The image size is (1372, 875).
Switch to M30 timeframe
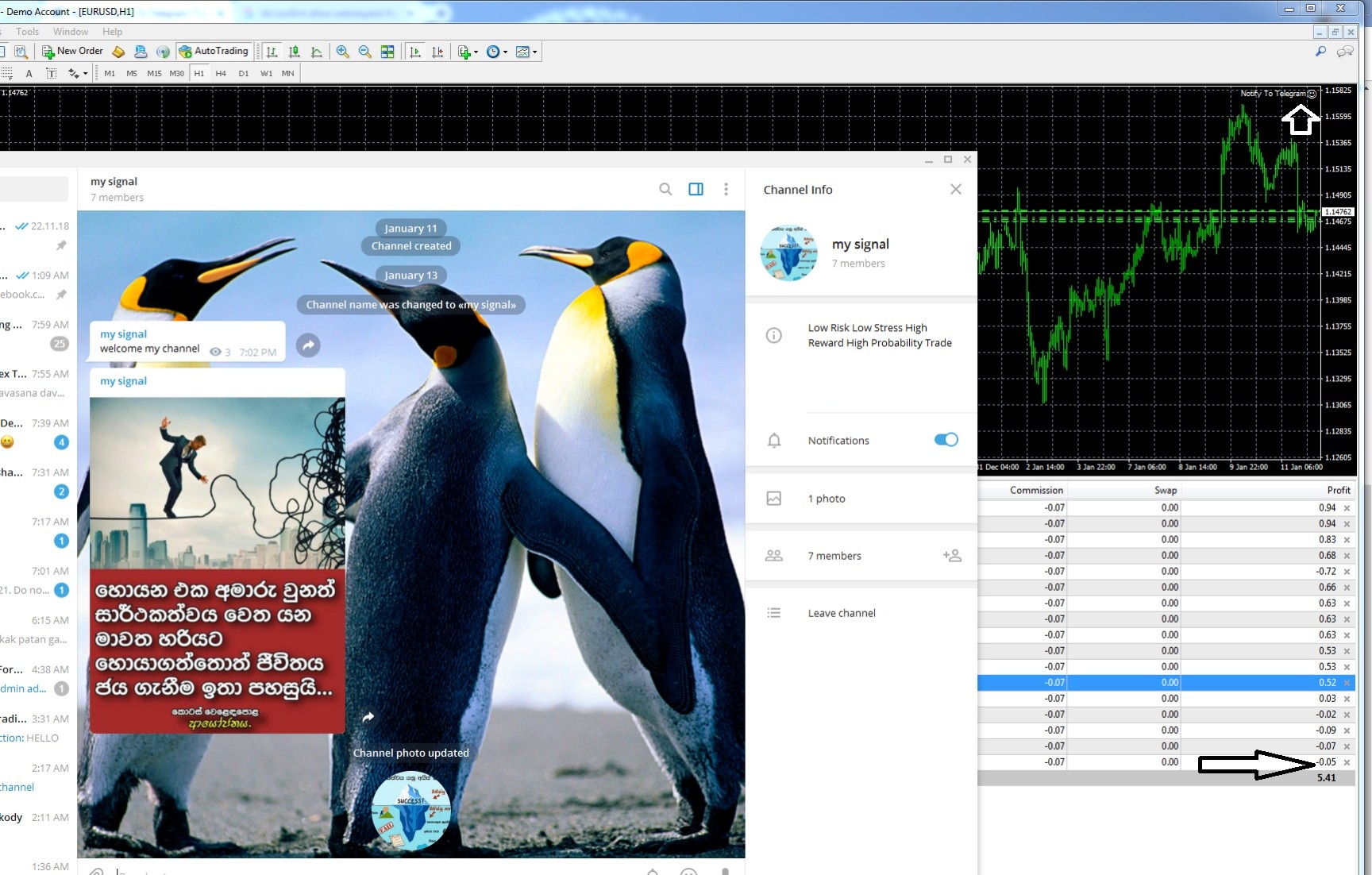pos(176,73)
